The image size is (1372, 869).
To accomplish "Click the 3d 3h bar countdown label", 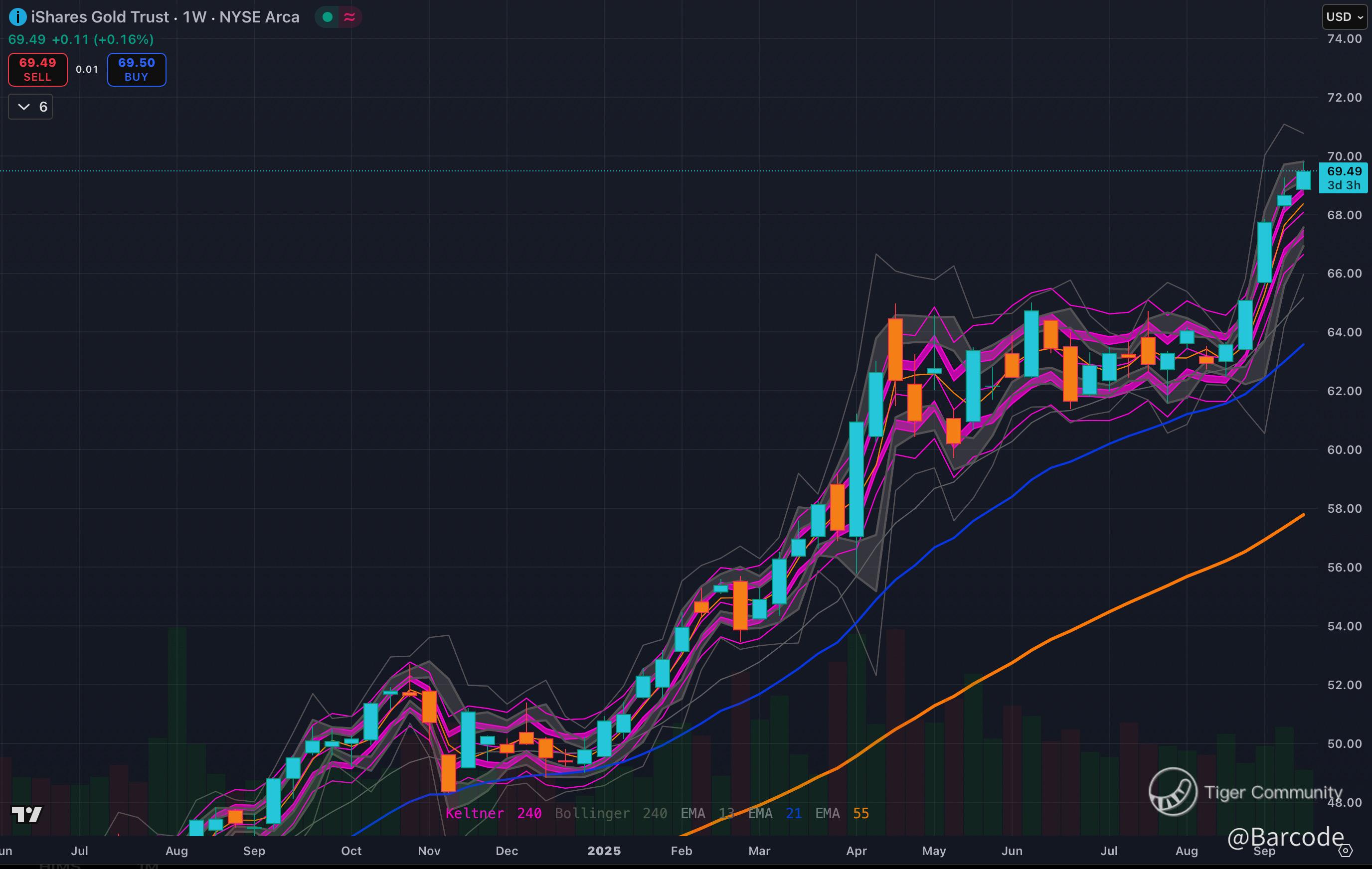I will tap(1344, 185).
